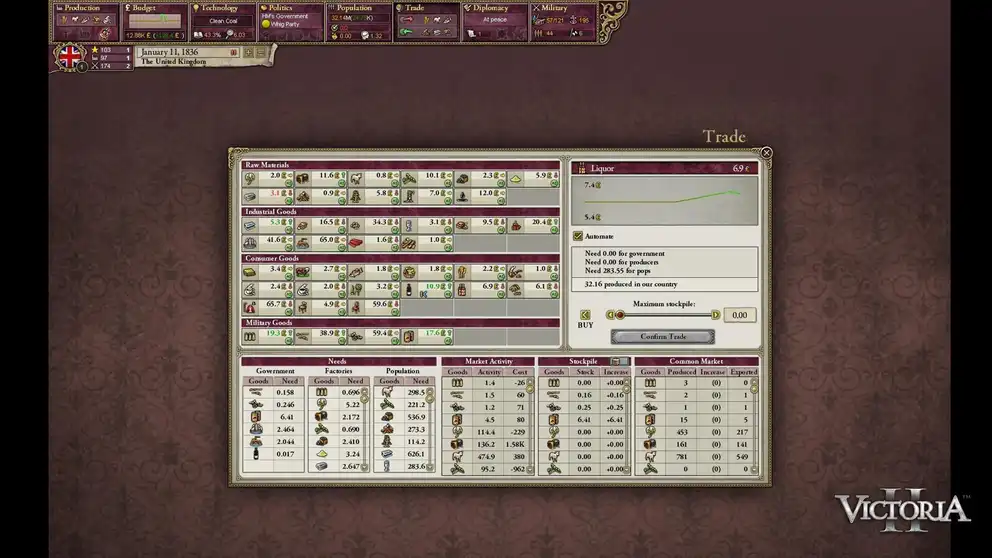Click the right arrow of stockpile slider
This screenshot has height=558, width=992.
point(715,315)
